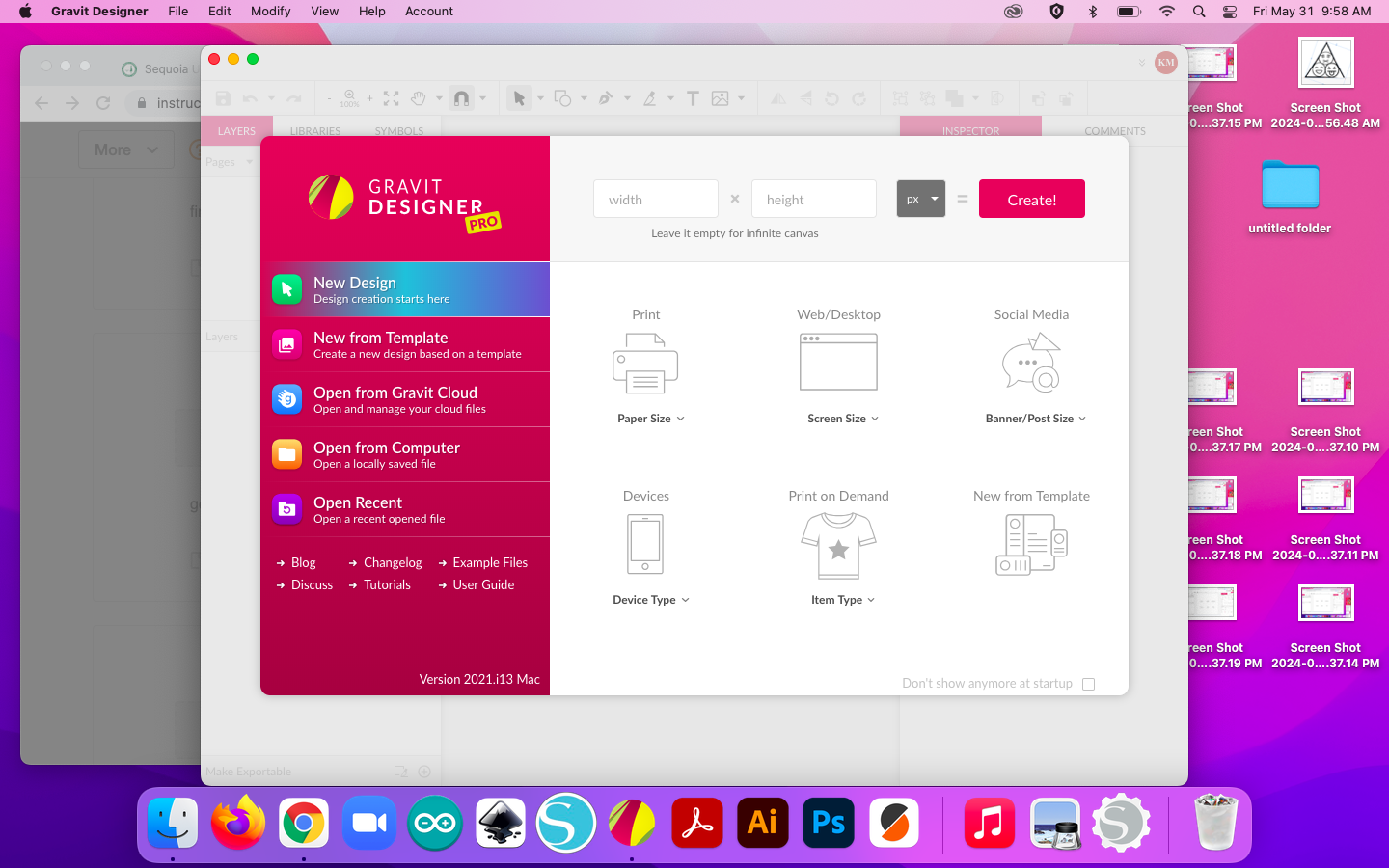Open the Modify menu
This screenshot has width=1389, height=868.
point(271,12)
